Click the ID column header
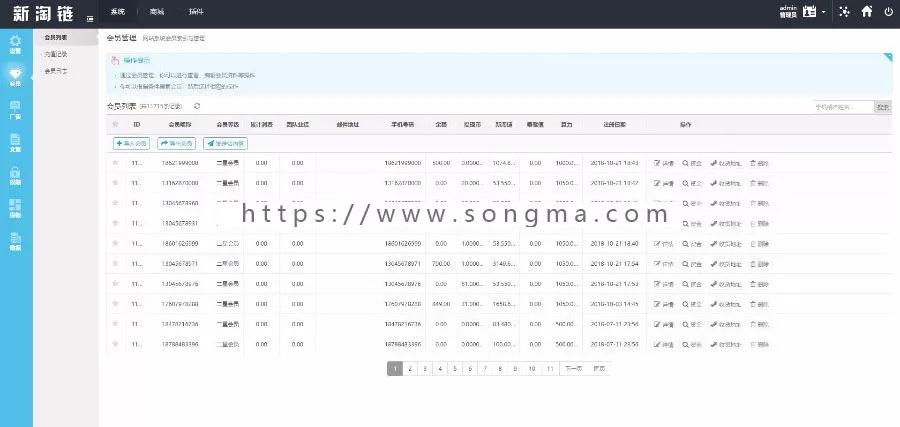900x427 pixels. click(137, 125)
